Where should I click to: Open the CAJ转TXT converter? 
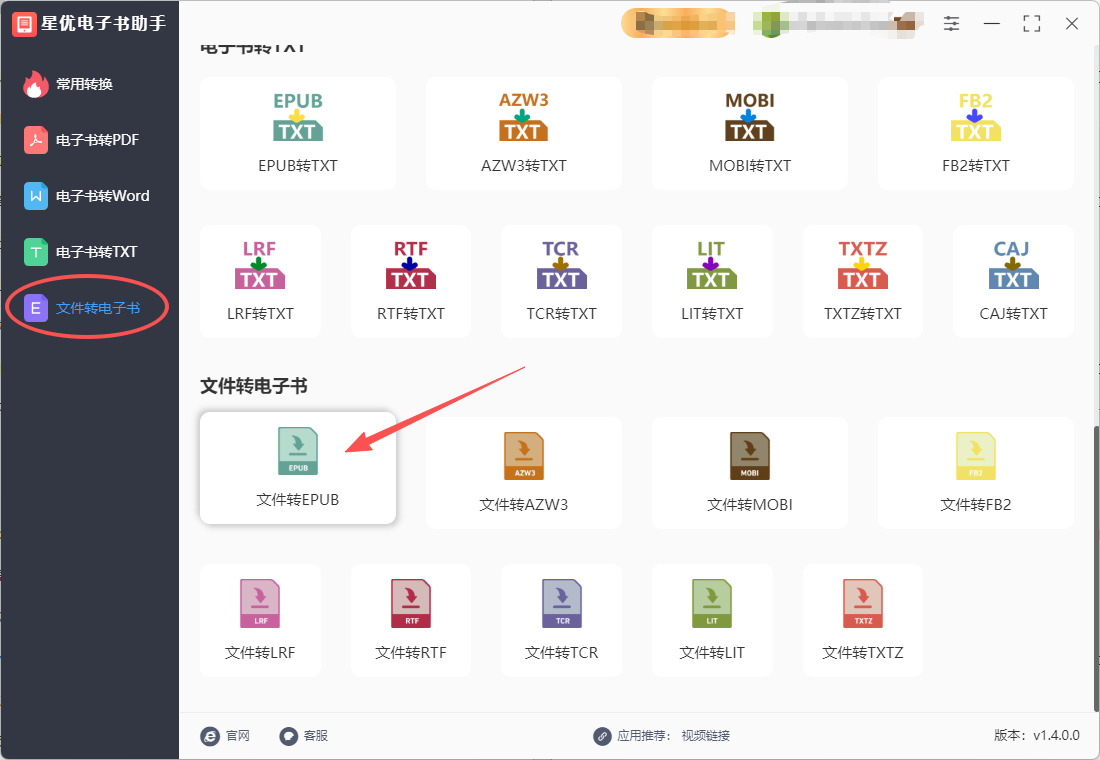[x=1013, y=281]
